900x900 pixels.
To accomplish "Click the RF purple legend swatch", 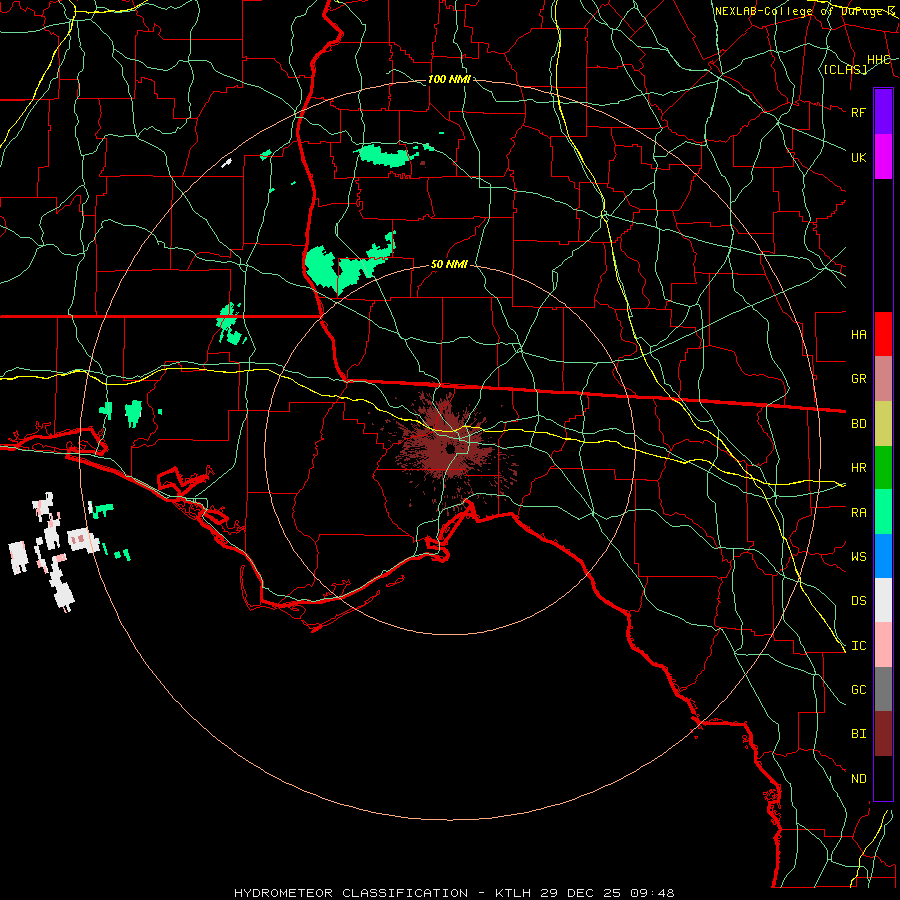I will tap(883, 112).
